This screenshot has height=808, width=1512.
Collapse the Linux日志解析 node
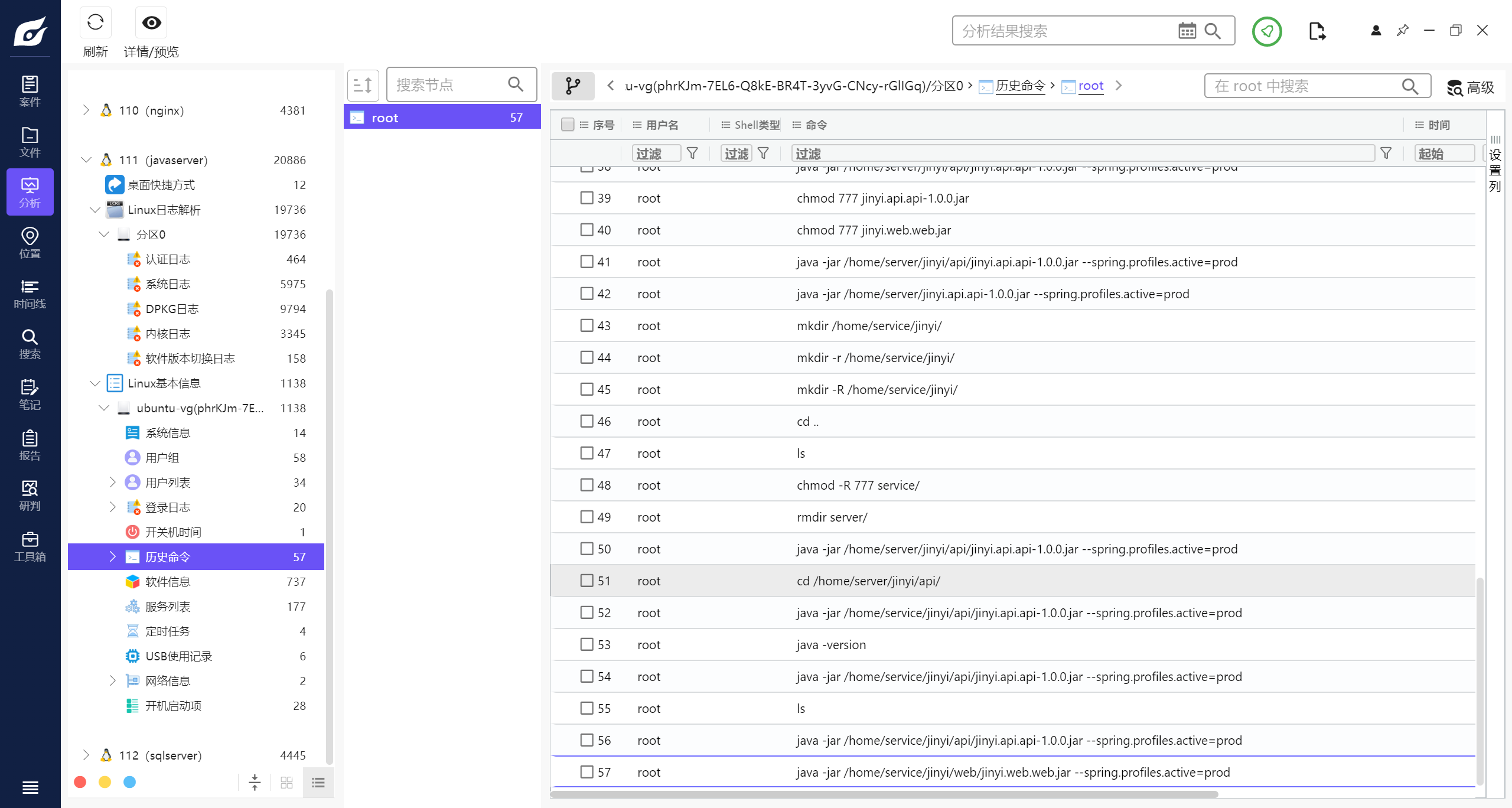pyautogui.click(x=95, y=210)
